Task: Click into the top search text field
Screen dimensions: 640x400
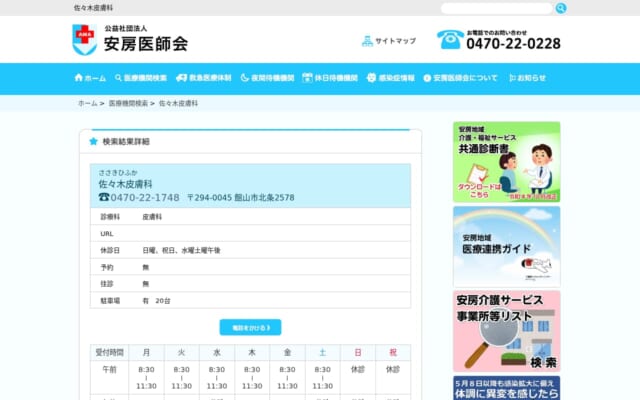Action: tap(496, 8)
